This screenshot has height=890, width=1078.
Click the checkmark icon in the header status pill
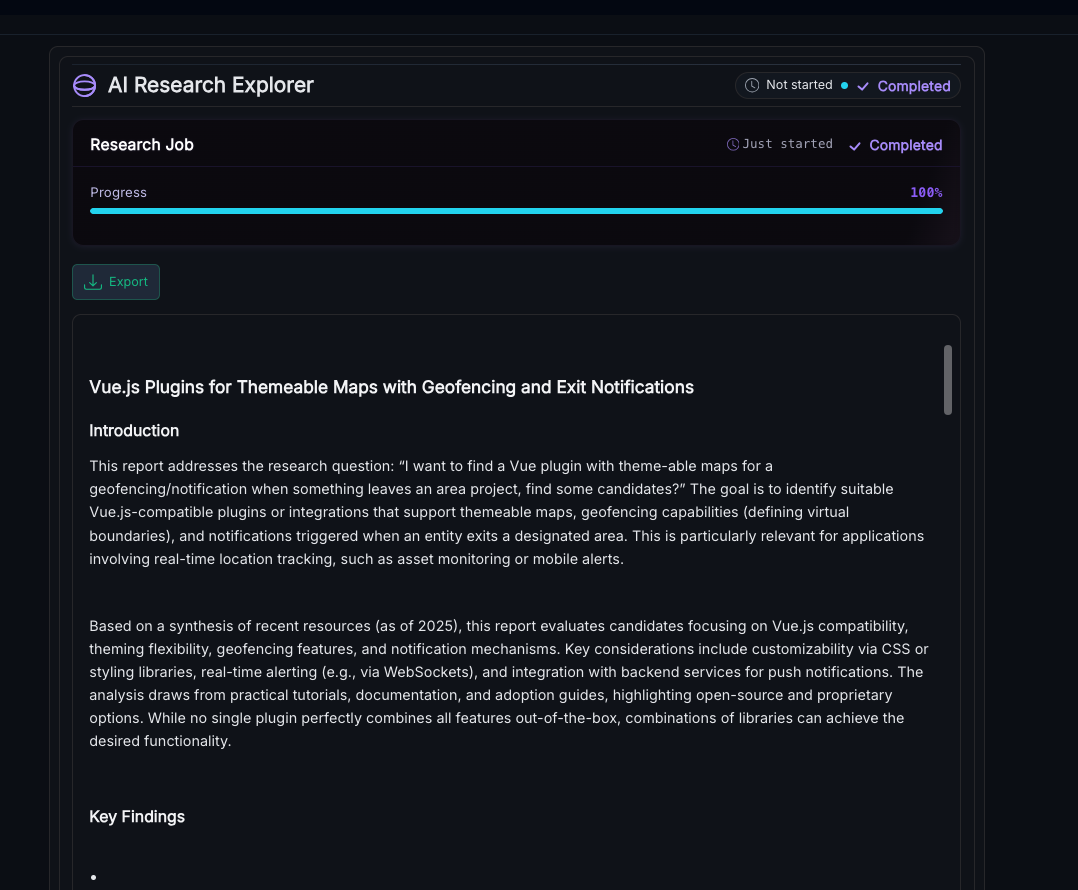863,86
